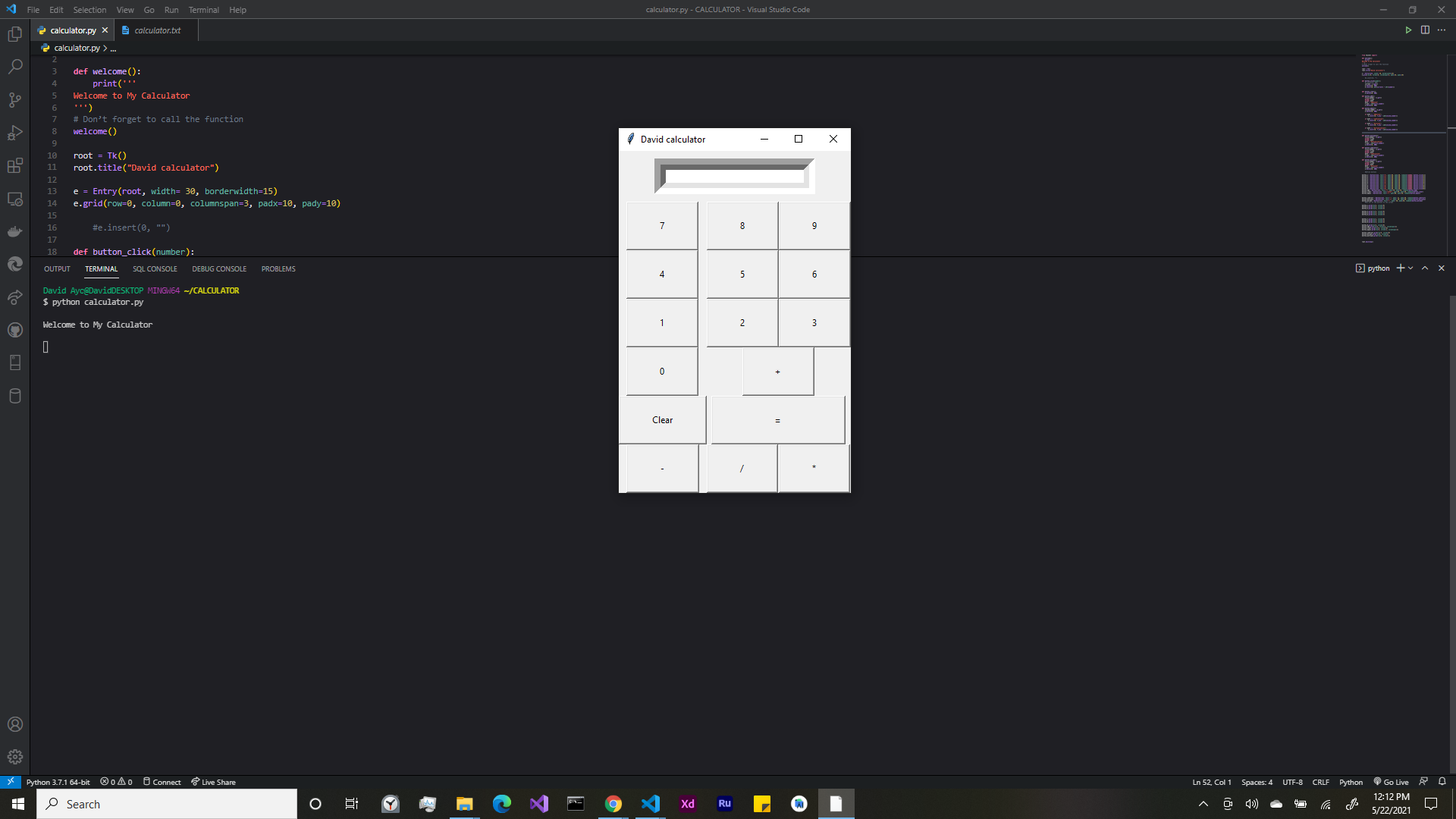Click the Run Python File play icon

click(x=1408, y=30)
